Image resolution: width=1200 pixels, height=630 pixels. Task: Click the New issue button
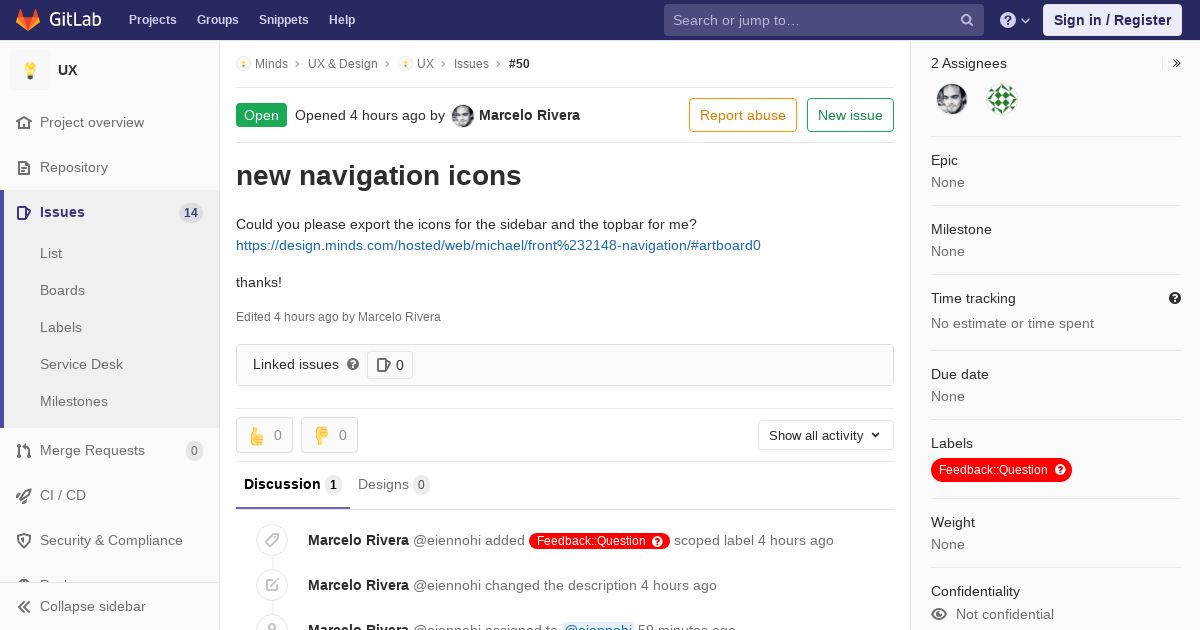850,115
